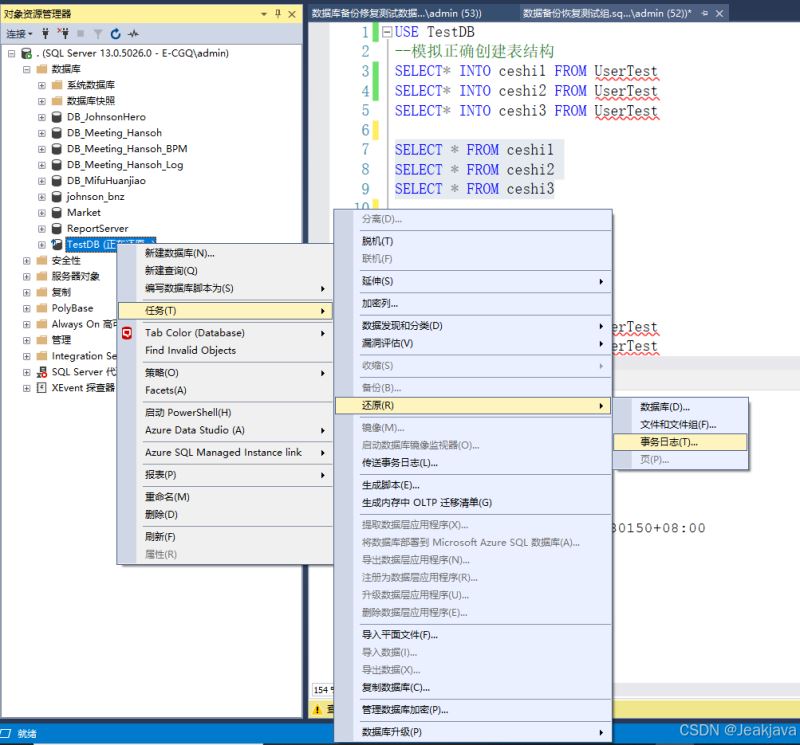Expand the DB_MifuHuanjiao database node
This screenshot has height=745, width=800.
[42, 181]
